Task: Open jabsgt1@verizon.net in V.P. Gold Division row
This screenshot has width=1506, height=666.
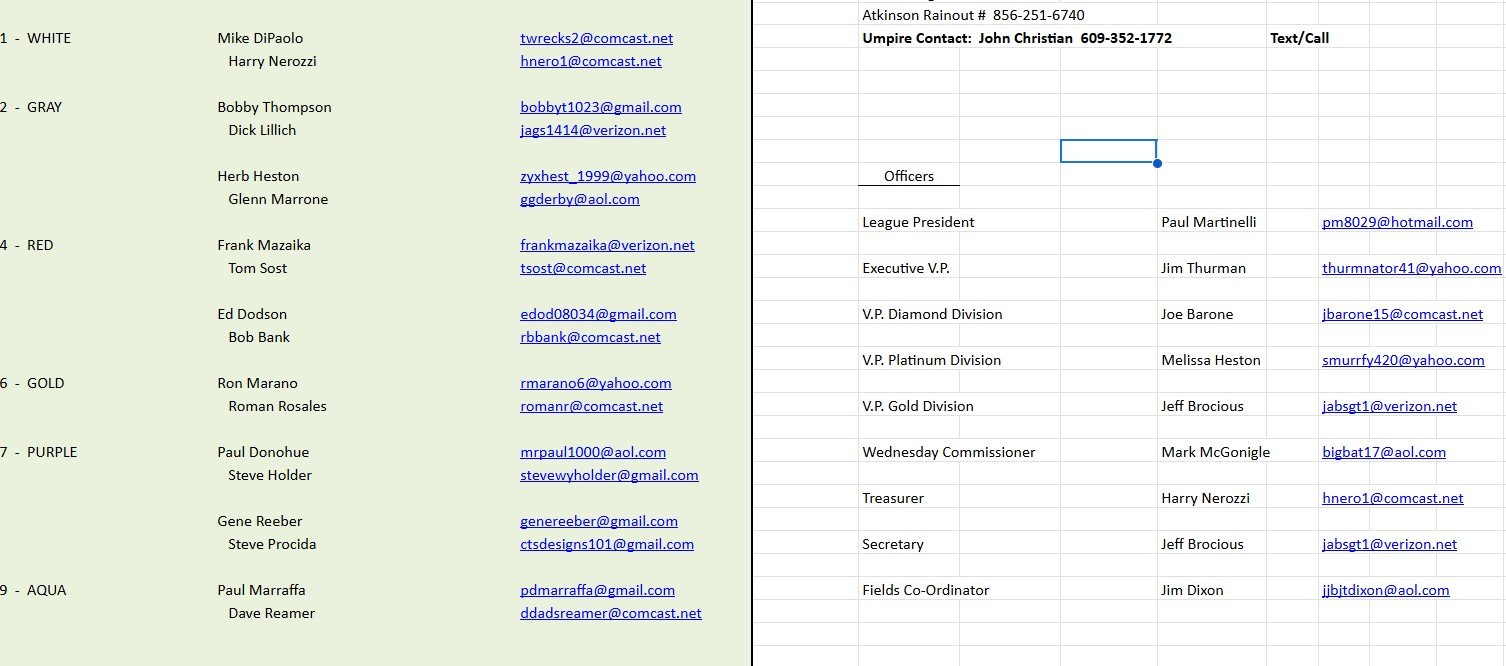Action: [x=1389, y=406]
